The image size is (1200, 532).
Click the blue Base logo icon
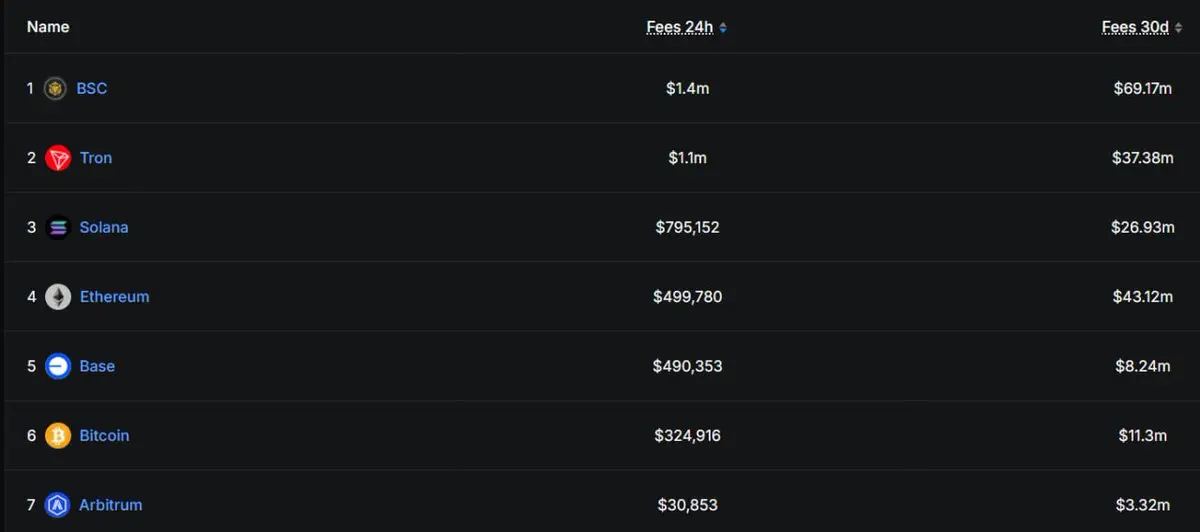pyautogui.click(x=58, y=366)
